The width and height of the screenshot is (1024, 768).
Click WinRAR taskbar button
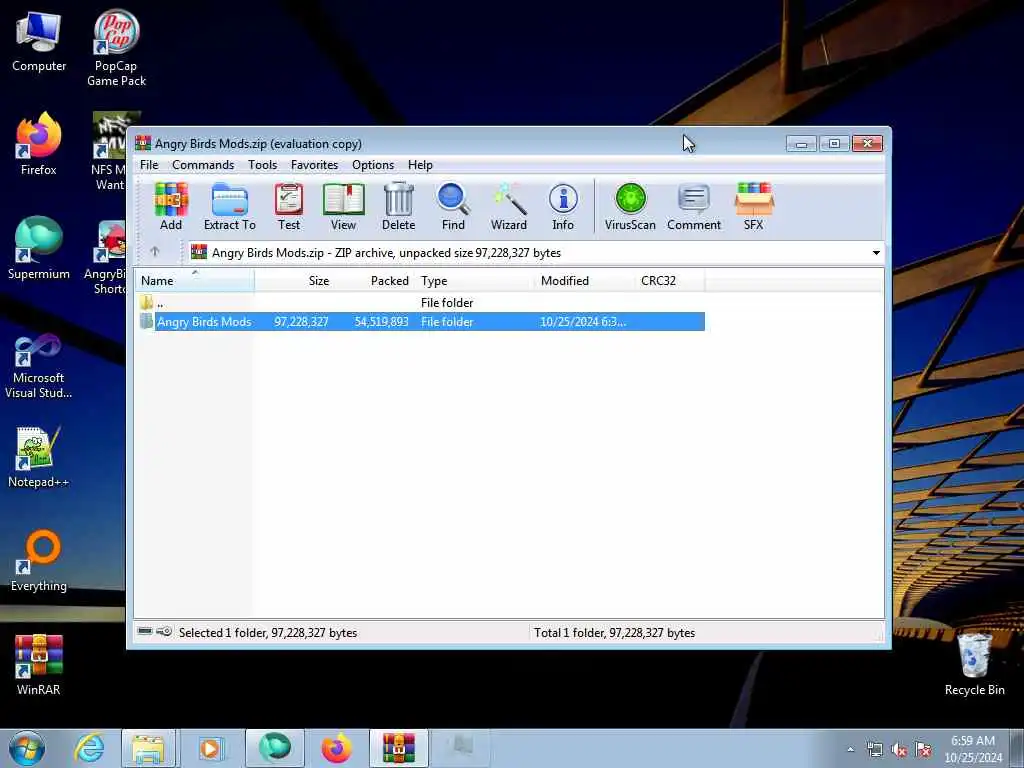coord(398,748)
